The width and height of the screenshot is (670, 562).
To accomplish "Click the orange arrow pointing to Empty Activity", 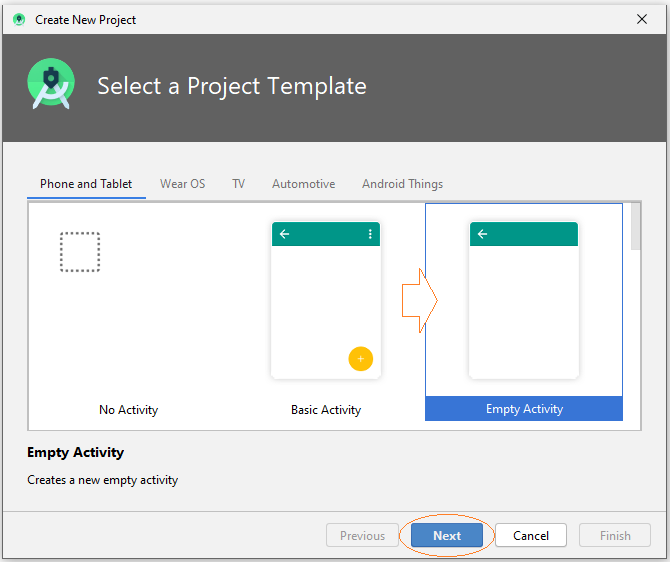I will coord(420,300).
